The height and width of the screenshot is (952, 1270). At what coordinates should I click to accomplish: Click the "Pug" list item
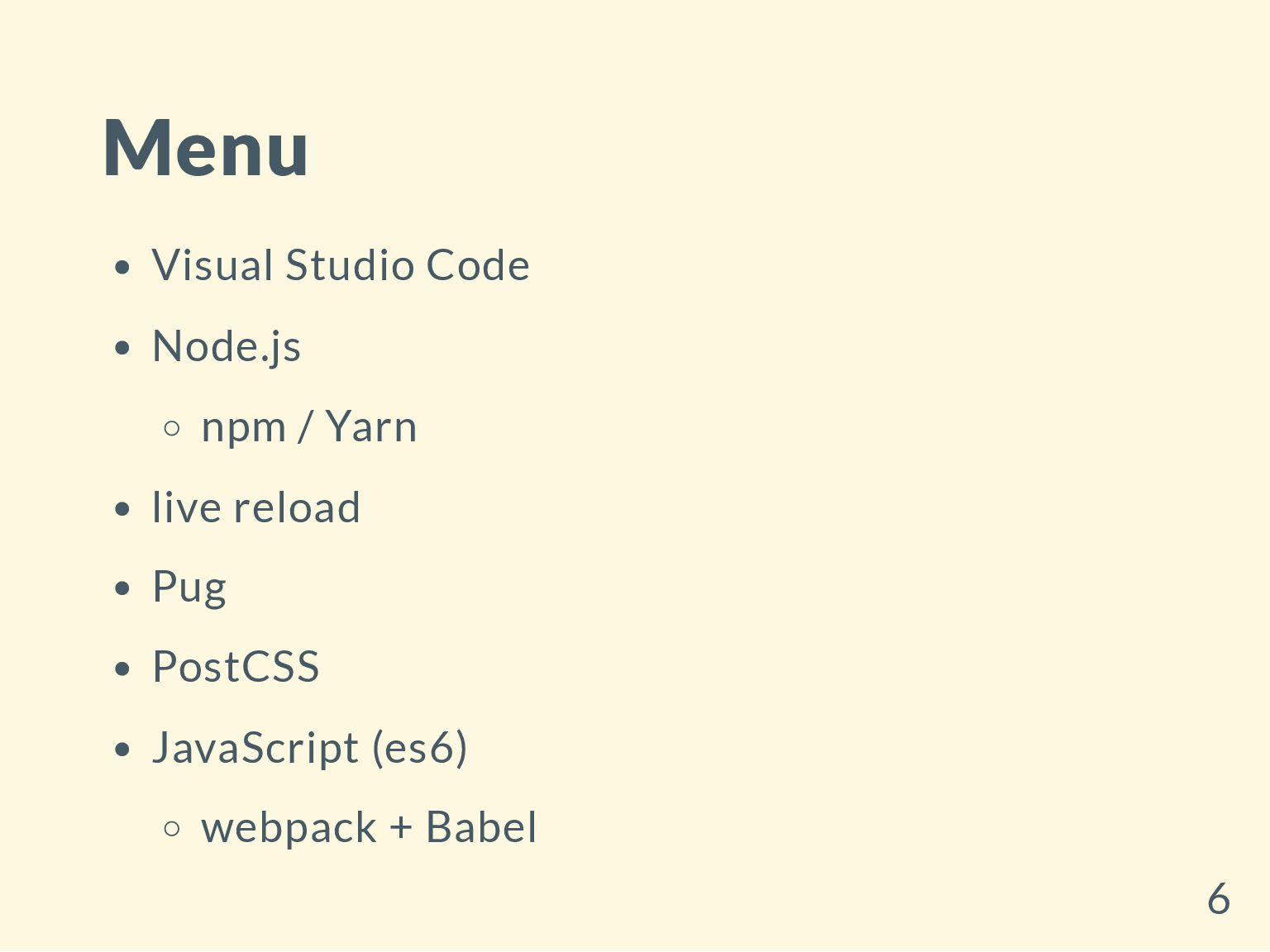(x=189, y=588)
